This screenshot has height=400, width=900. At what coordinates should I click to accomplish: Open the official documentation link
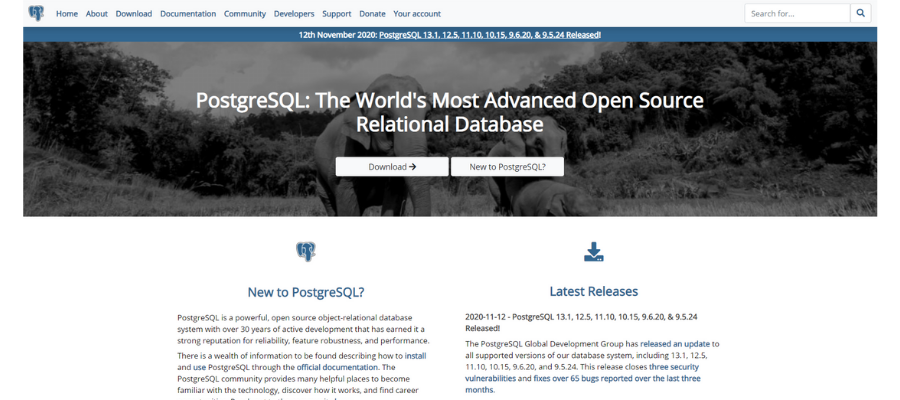[x=338, y=367]
